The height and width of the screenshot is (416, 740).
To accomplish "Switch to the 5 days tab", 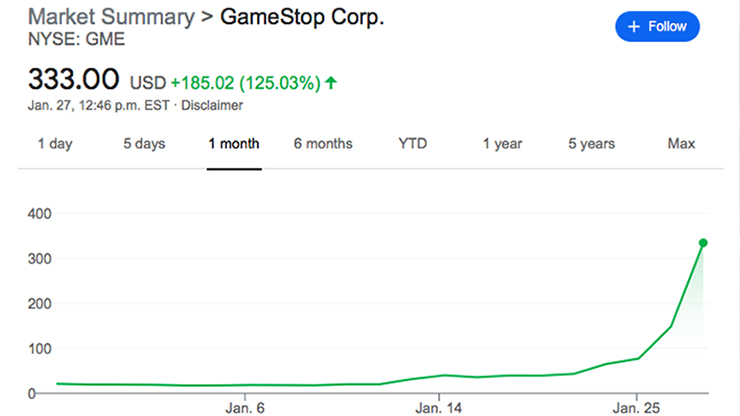I will coord(144,144).
